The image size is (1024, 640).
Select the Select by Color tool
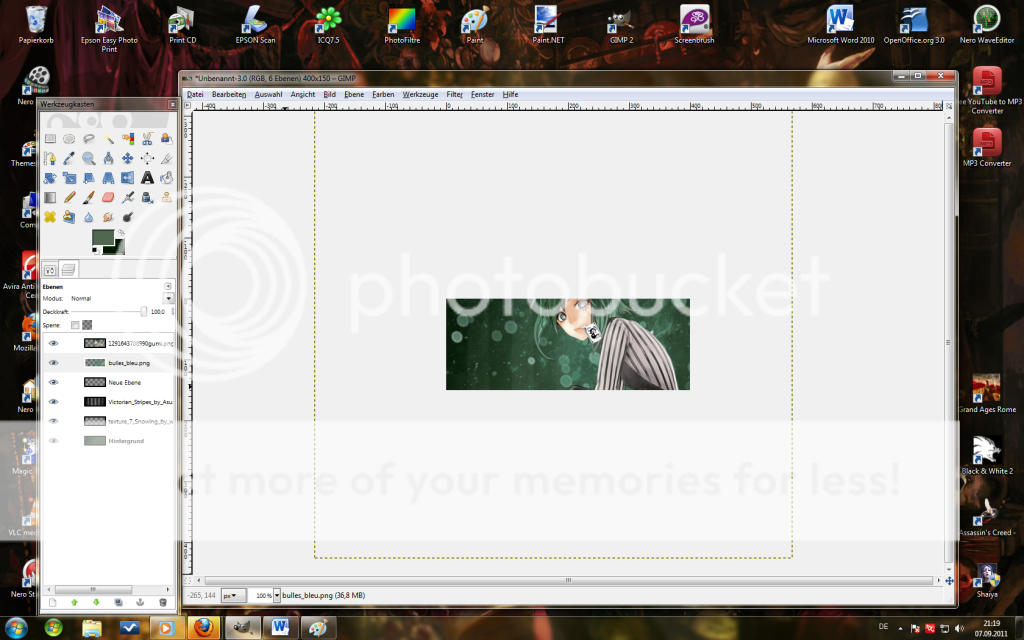click(x=128, y=138)
